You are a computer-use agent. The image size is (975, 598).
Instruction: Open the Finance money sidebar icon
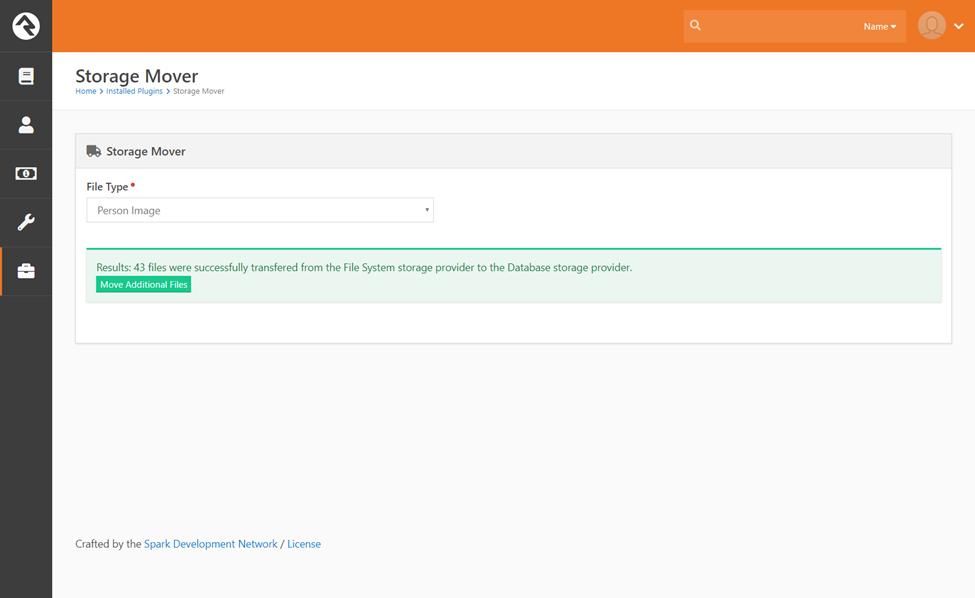(x=25, y=173)
